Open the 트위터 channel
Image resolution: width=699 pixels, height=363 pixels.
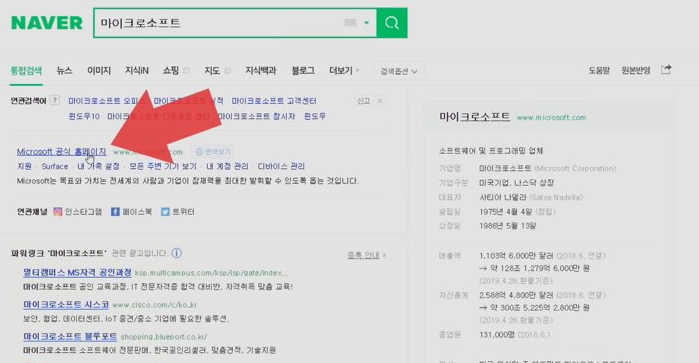pyautogui.click(x=178, y=212)
